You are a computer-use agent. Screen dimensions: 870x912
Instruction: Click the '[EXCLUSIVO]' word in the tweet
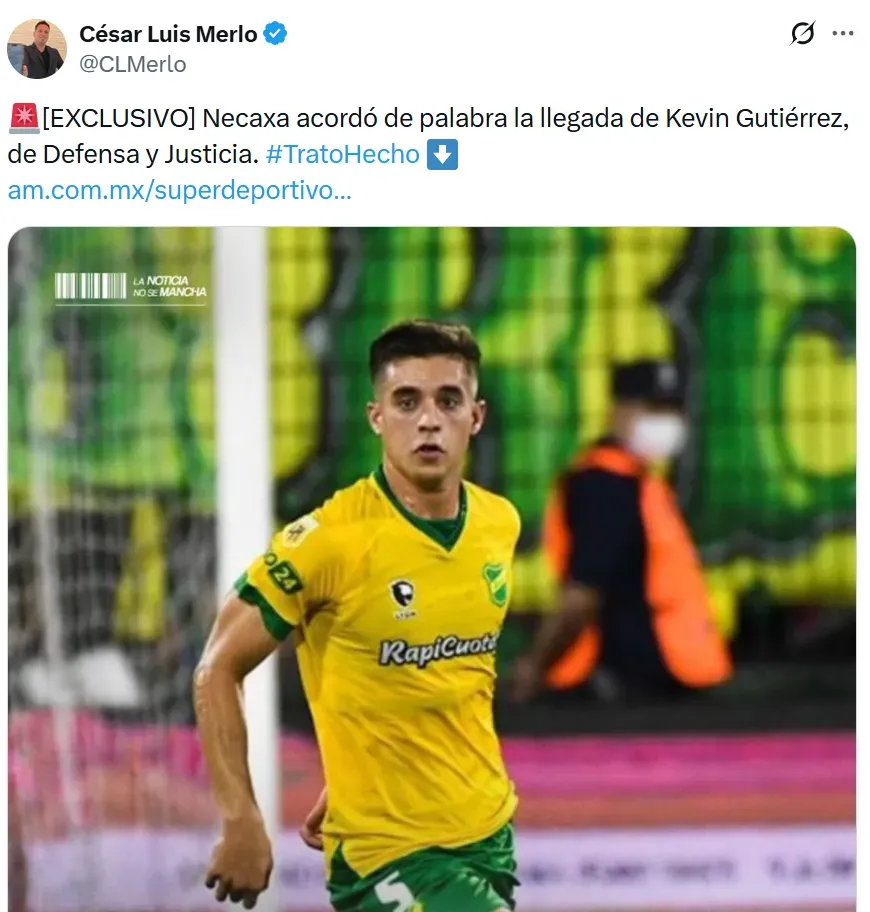(x=119, y=118)
